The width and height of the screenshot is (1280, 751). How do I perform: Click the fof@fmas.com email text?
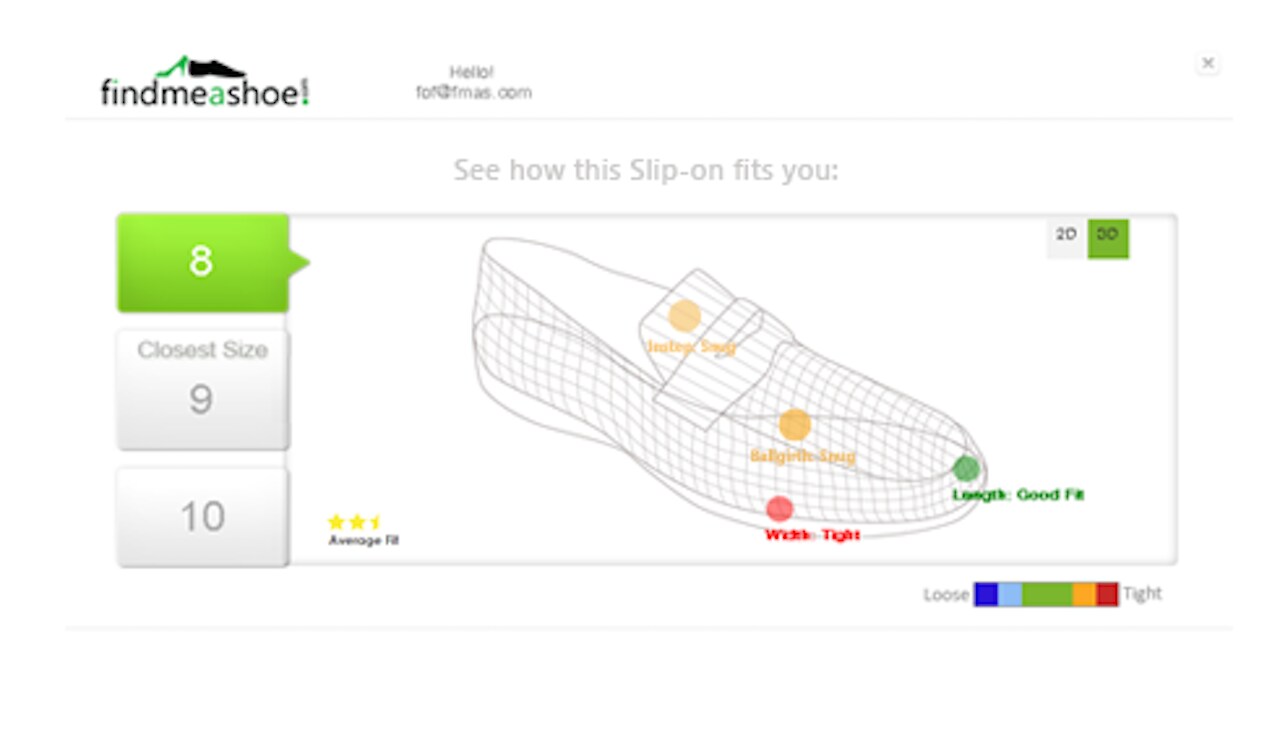[474, 93]
